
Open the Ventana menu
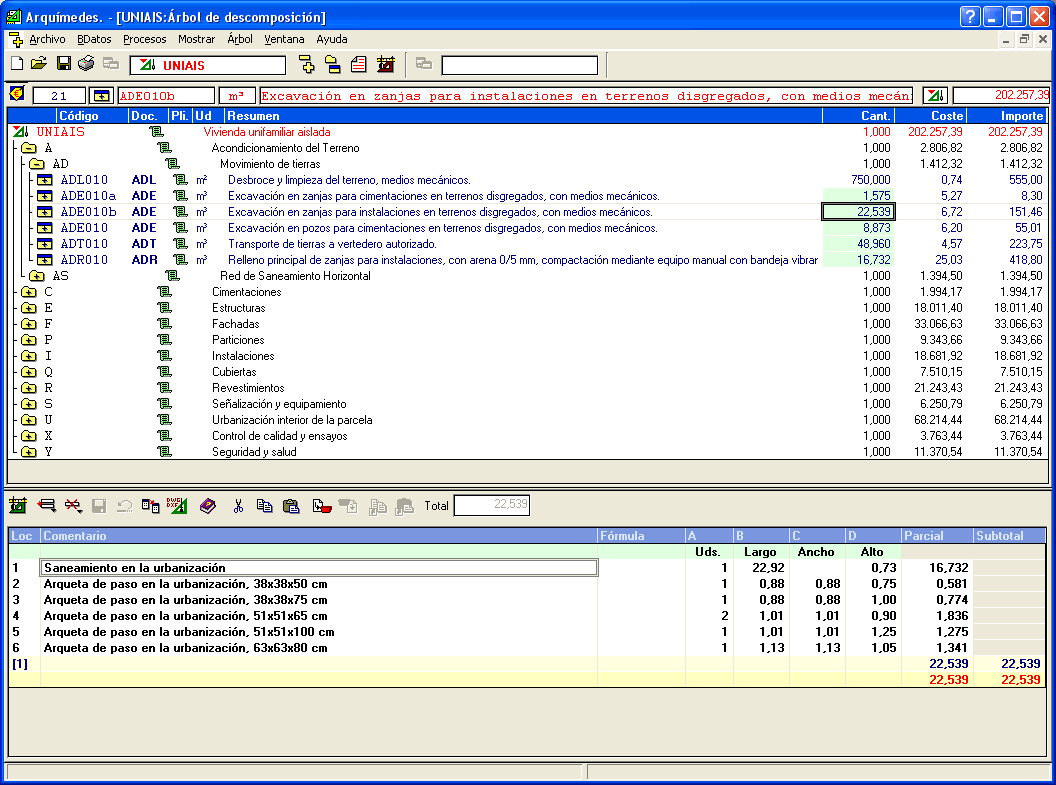(284, 39)
